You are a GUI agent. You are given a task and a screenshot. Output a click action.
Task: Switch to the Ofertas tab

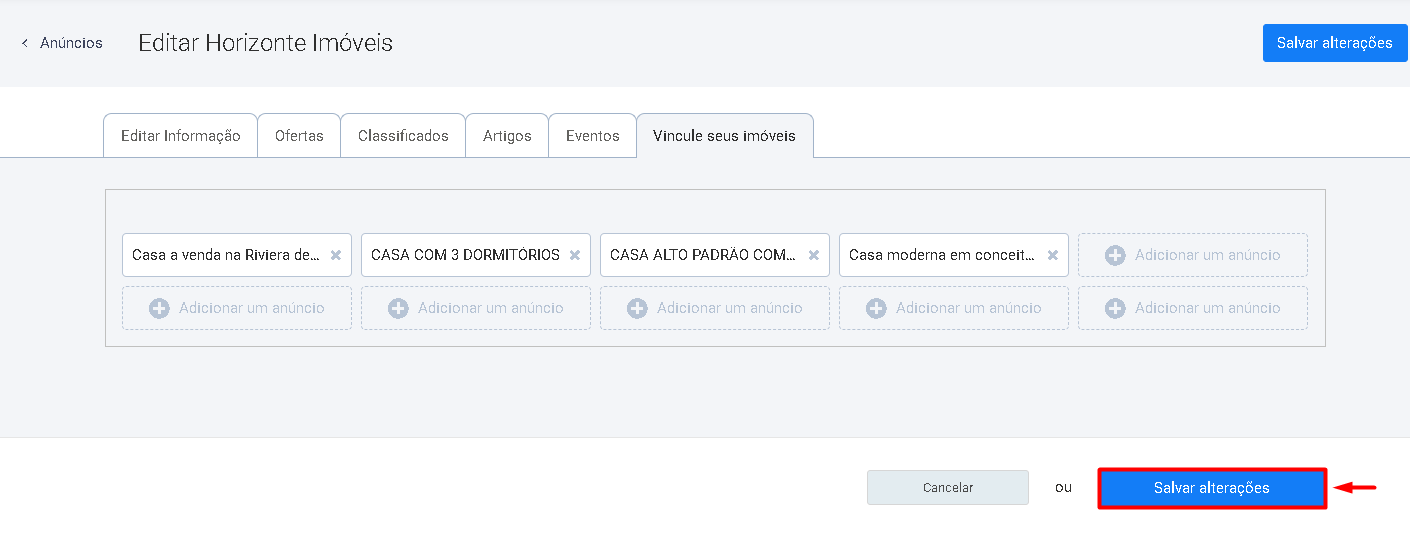[x=300, y=136]
